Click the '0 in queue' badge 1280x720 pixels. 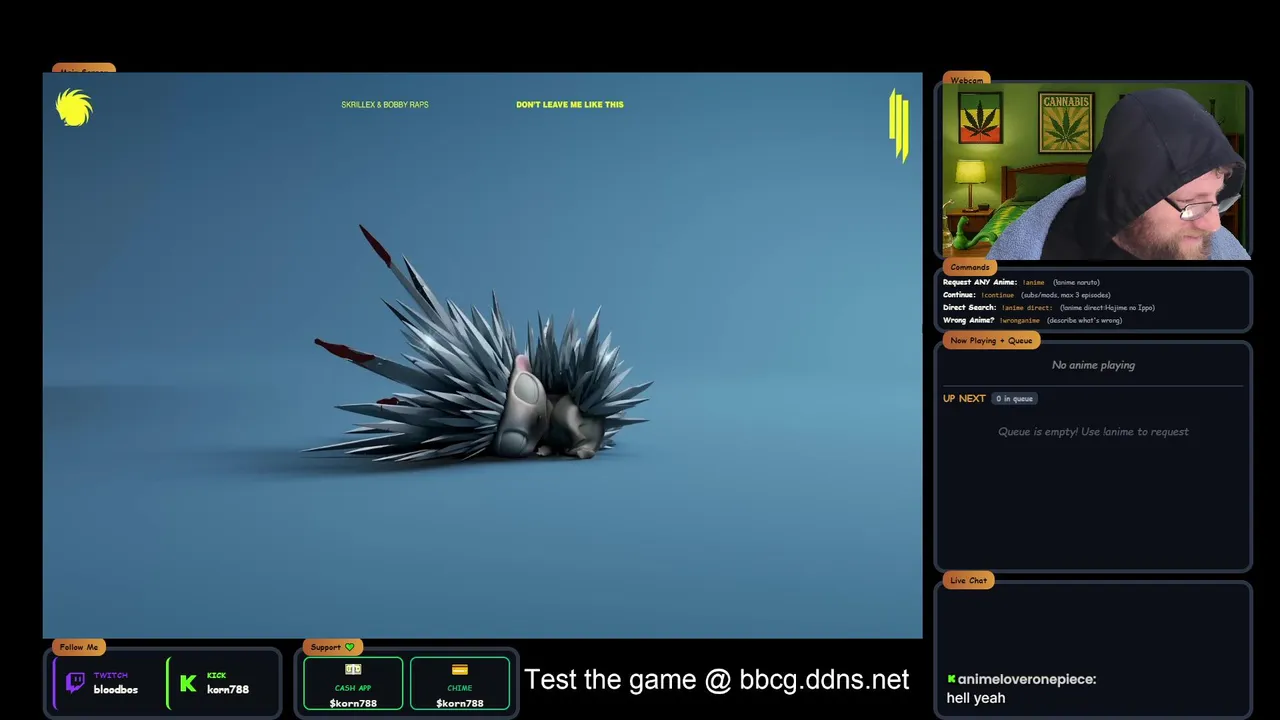[1014, 399]
